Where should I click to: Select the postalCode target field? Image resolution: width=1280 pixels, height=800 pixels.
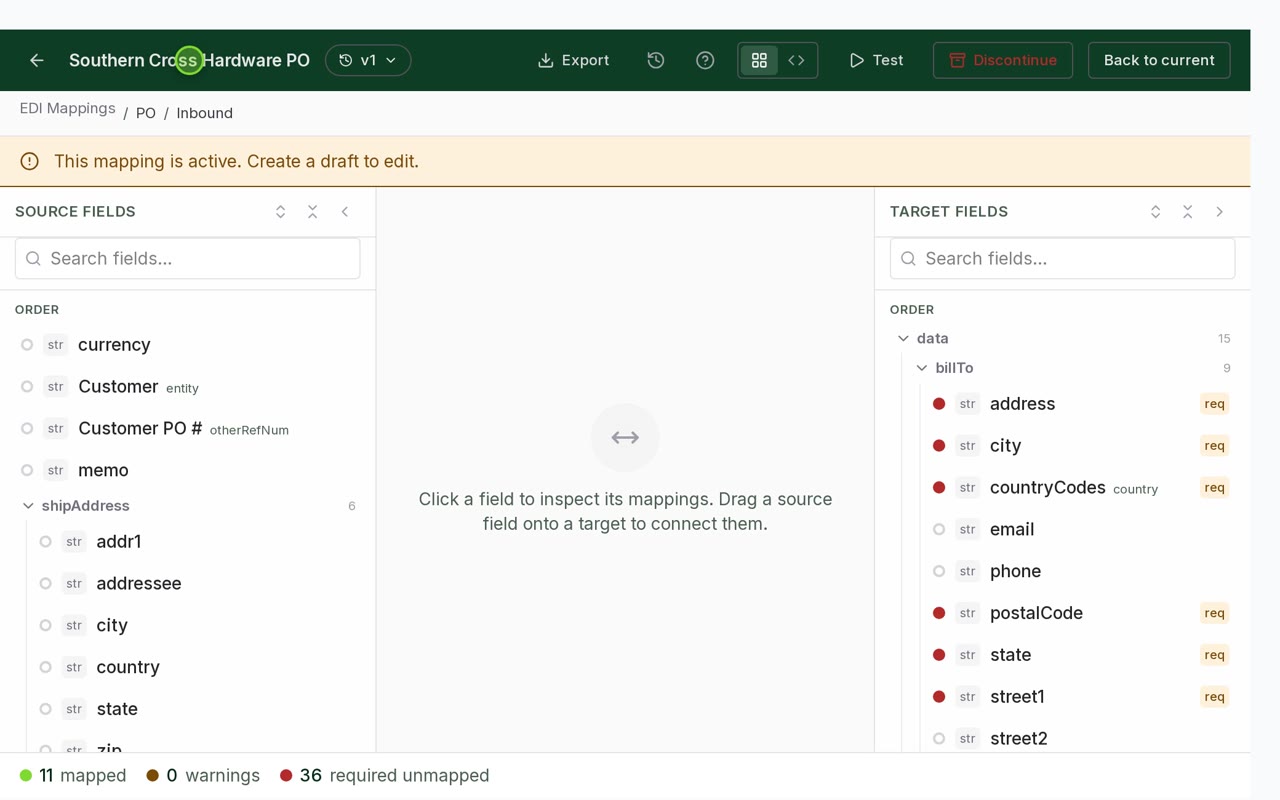tap(1081, 613)
